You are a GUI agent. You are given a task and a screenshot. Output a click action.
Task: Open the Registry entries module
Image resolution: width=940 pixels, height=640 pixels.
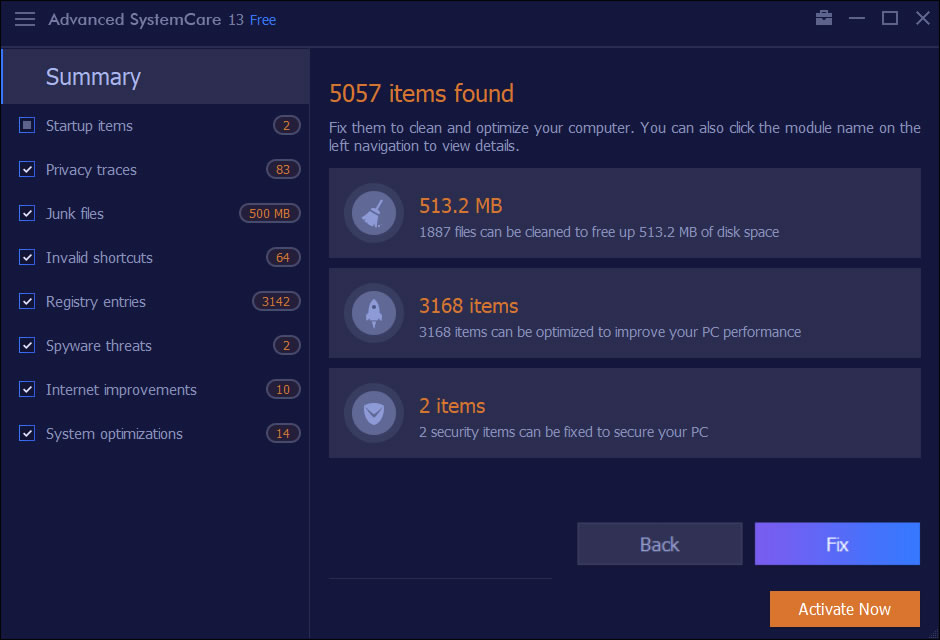pyautogui.click(x=96, y=301)
